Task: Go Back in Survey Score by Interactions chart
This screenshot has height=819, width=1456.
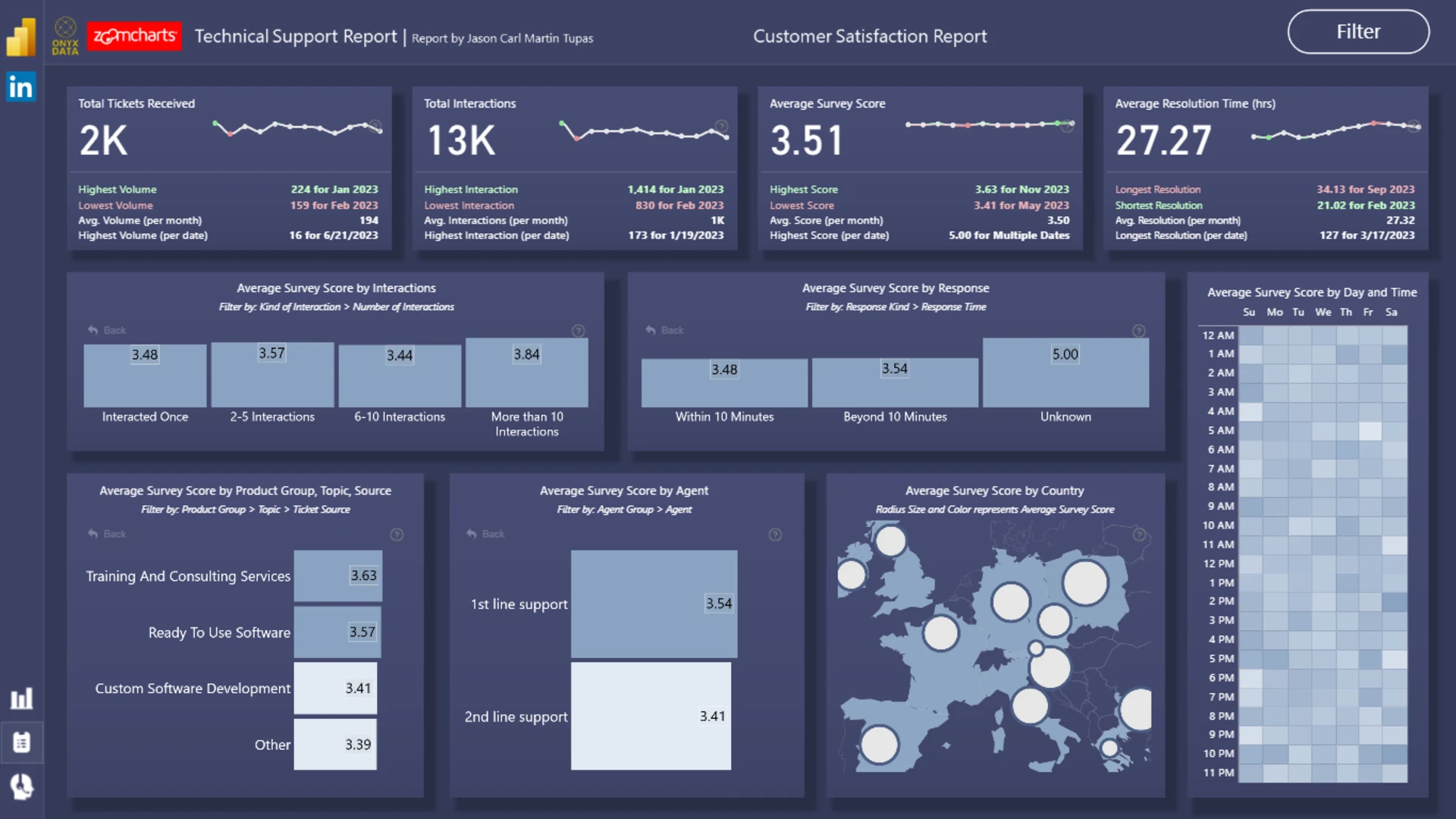Action: coord(107,330)
